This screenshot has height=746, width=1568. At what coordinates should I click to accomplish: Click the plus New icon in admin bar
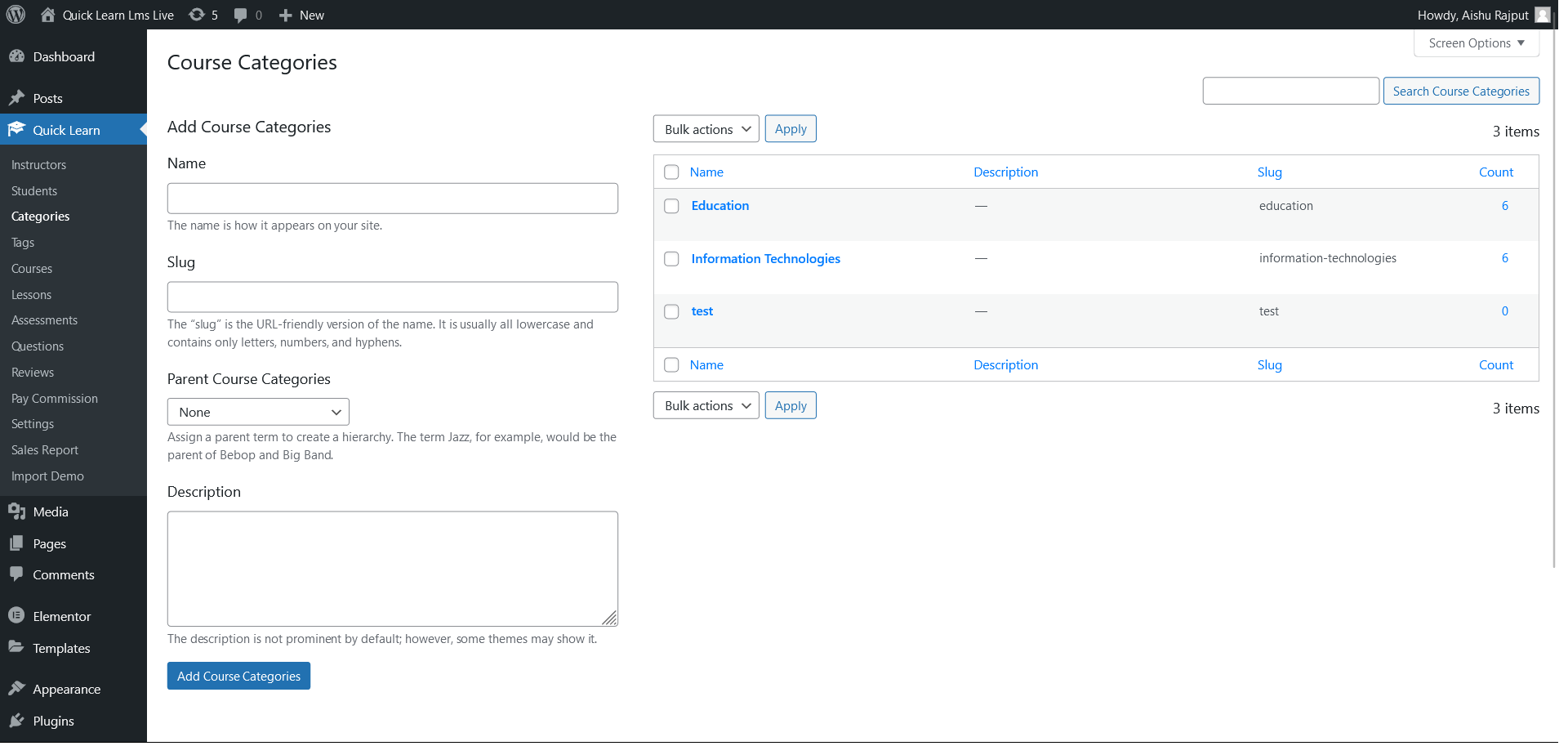pos(285,15)
